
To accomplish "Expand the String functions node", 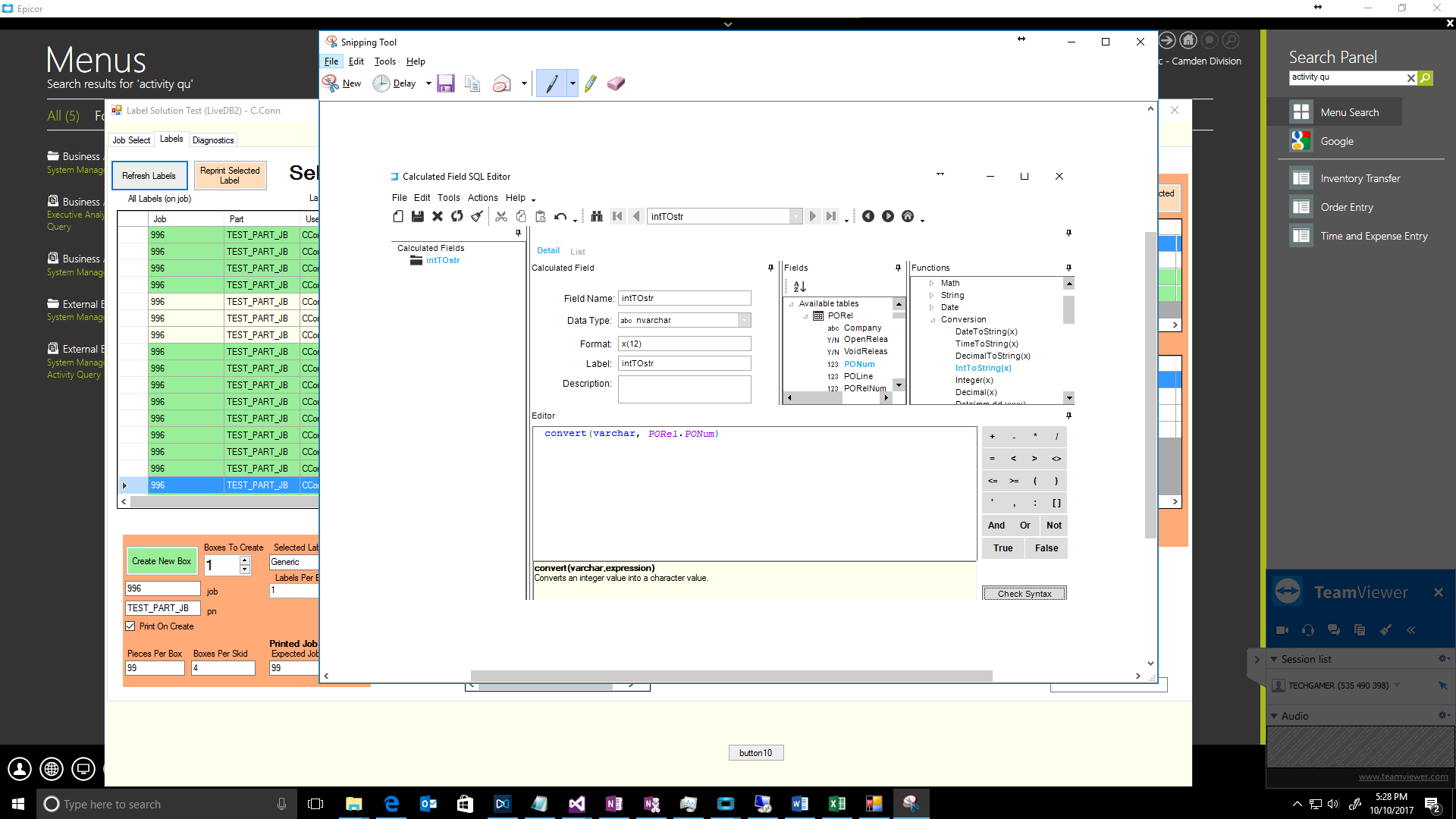I will click(x=931, y=296).
